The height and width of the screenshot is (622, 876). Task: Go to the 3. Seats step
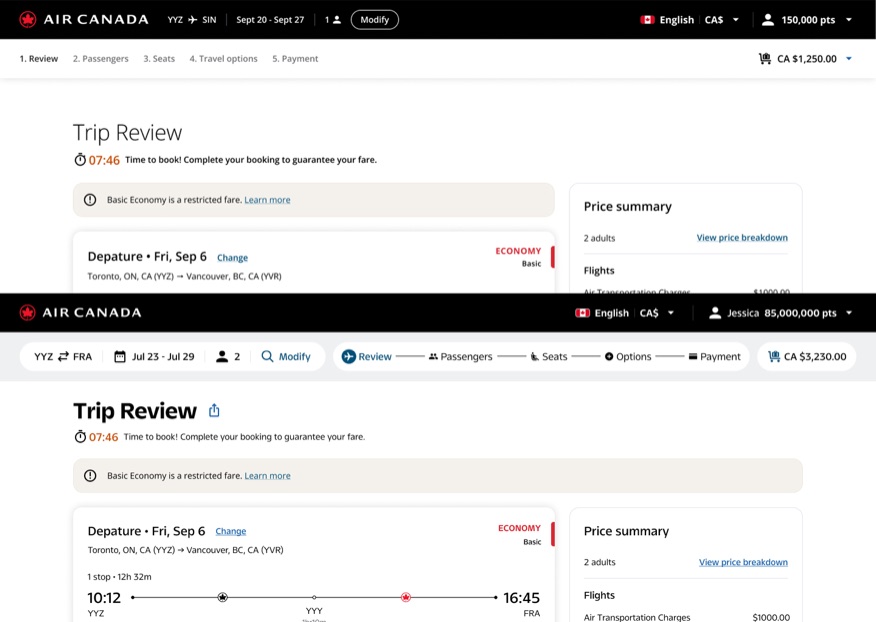[159, 59]
